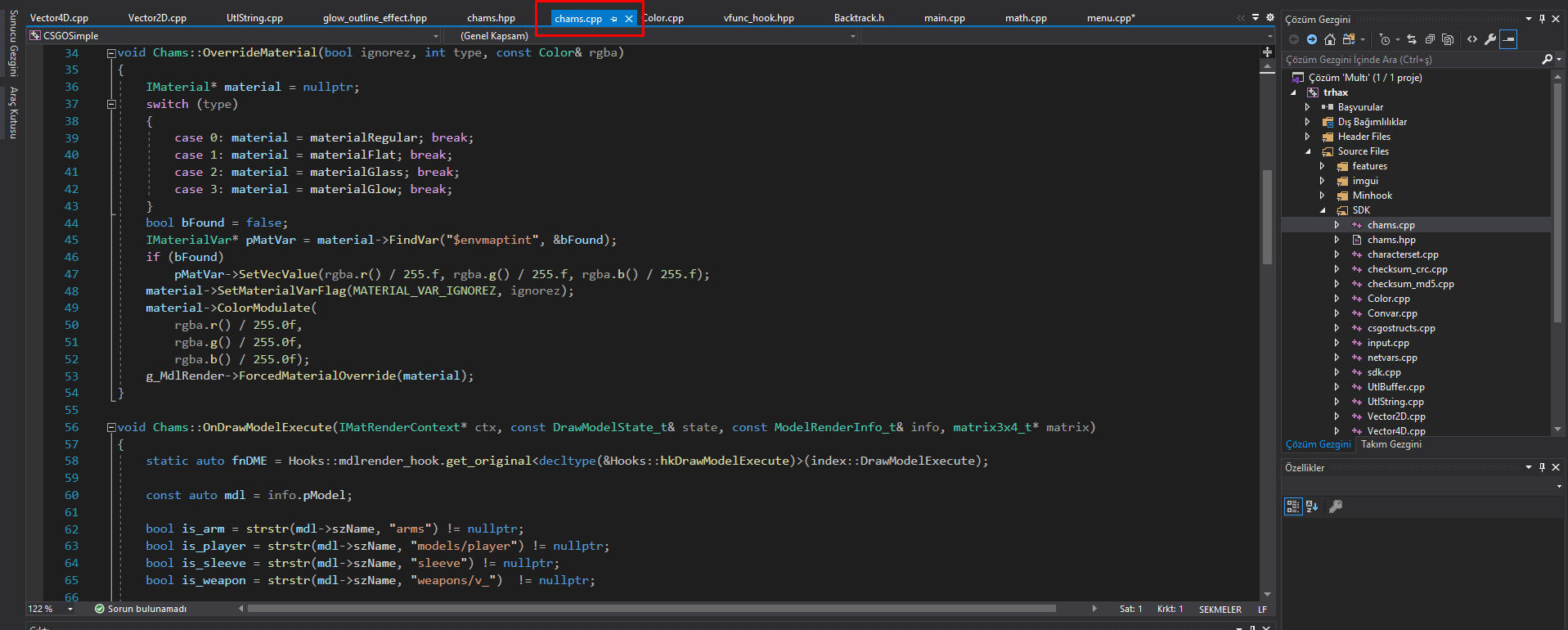Image resolution: width=1568 pixels, height=630 pixels.
Task: Click the 'Sorun bulunamadı' green check icon
Action: pyautogui.click(x=100, y=609)
